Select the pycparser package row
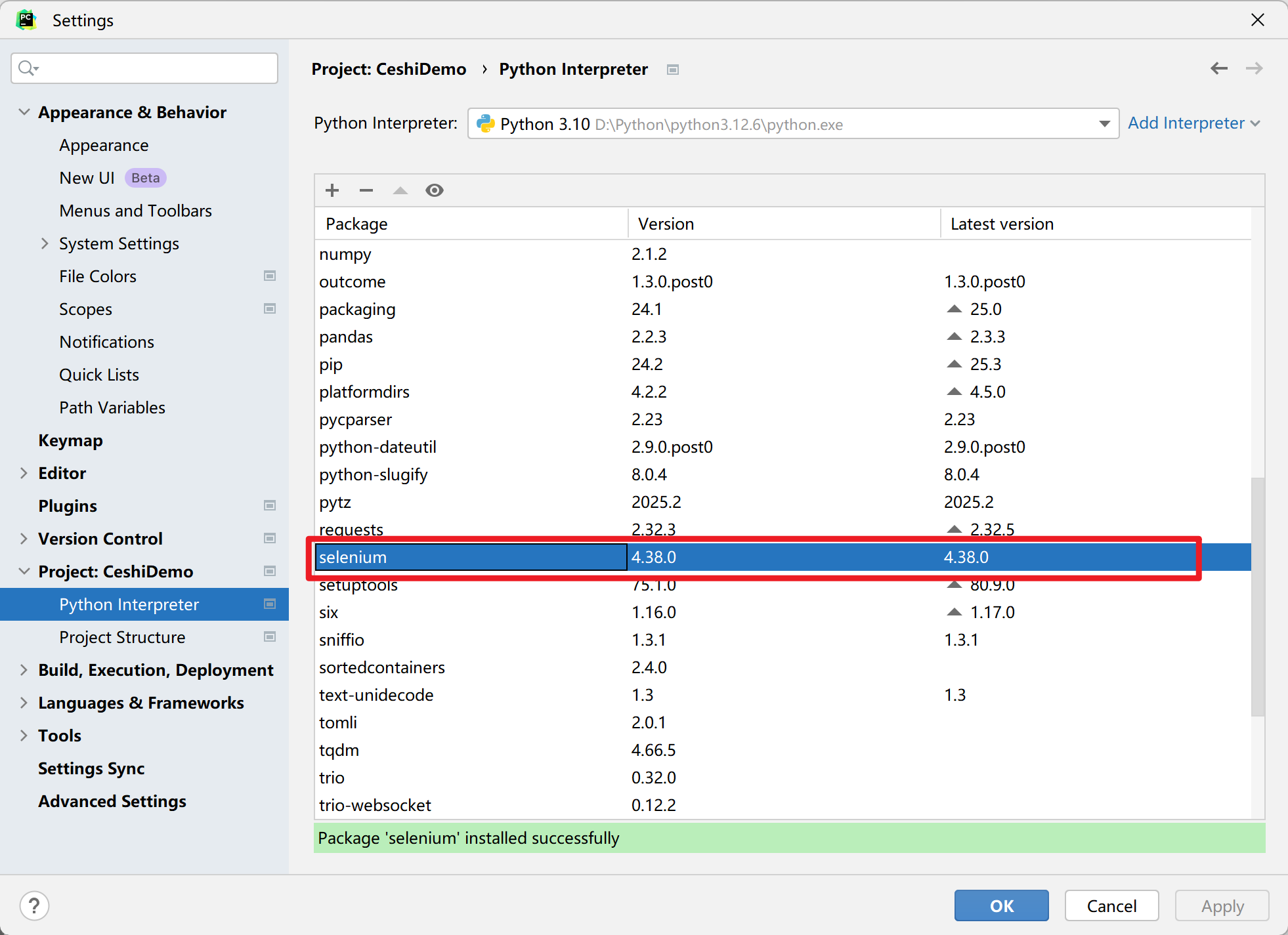This screenshot has height=935, width=1288. 783,419
